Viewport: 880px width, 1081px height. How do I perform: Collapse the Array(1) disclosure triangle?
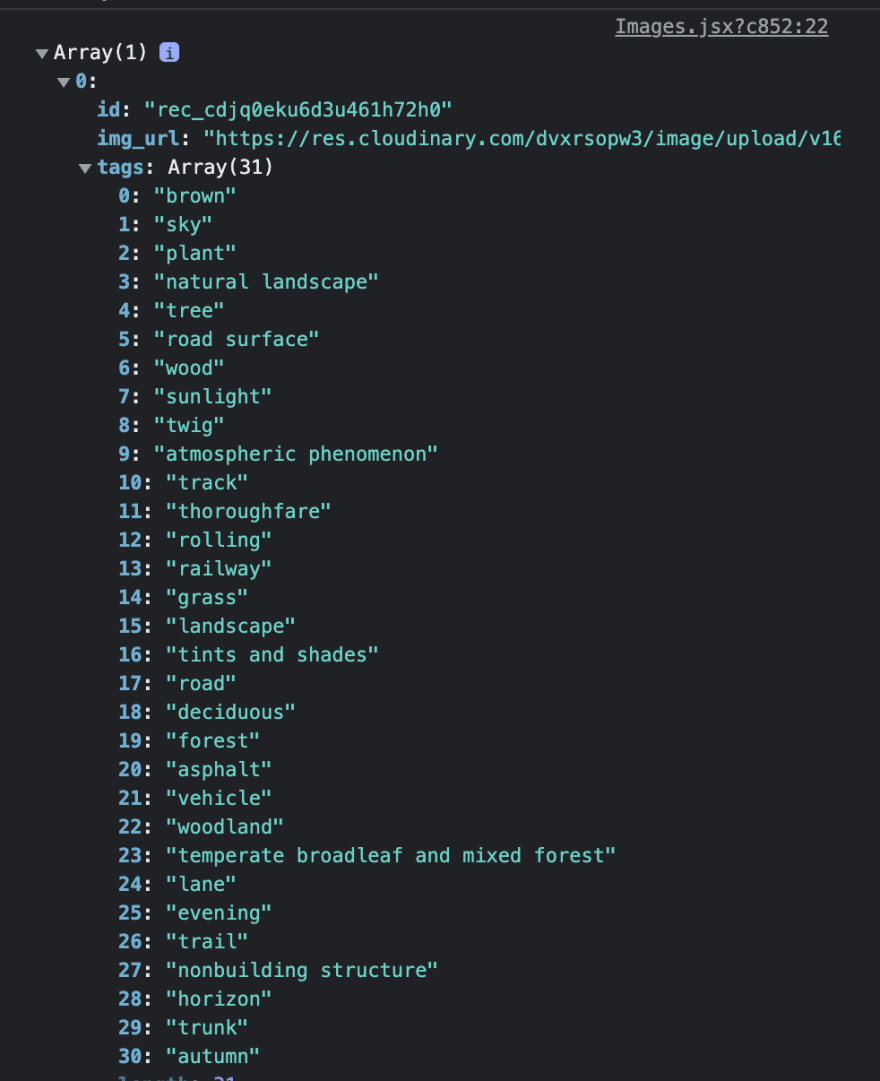[x=41, y=52]
